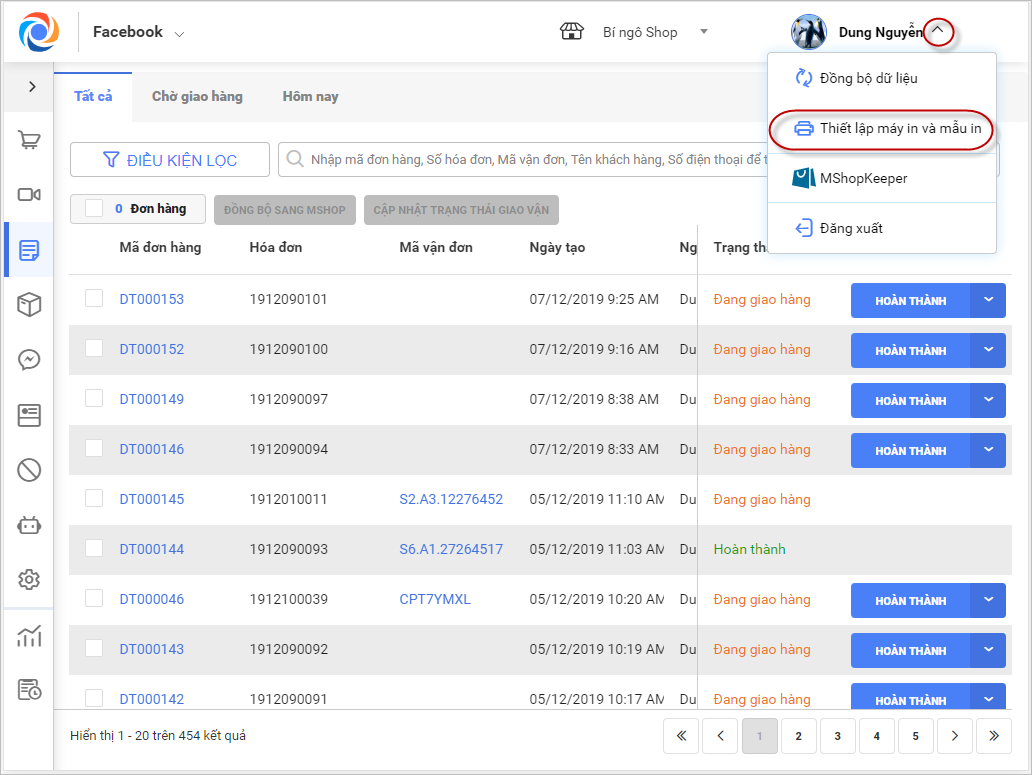Click the video camera icon in sidebar

pos(29,195)
